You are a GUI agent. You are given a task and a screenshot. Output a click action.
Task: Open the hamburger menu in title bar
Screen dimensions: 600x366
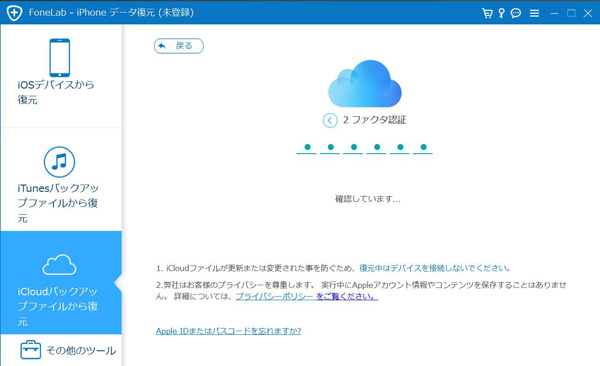[534, 14]
